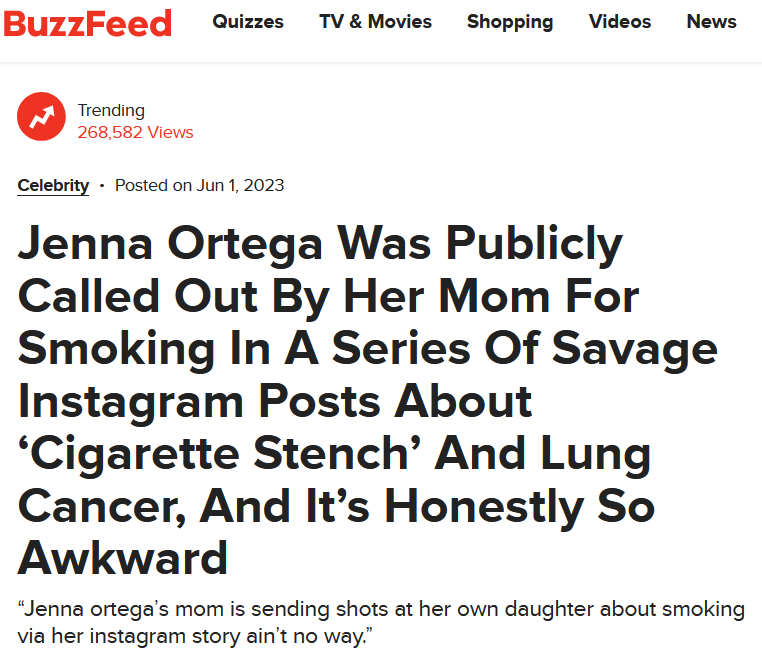The width and height of the screenshot is (762, 657).
Task: Click the word "Awkward" in headline
Action: [123, 559]
